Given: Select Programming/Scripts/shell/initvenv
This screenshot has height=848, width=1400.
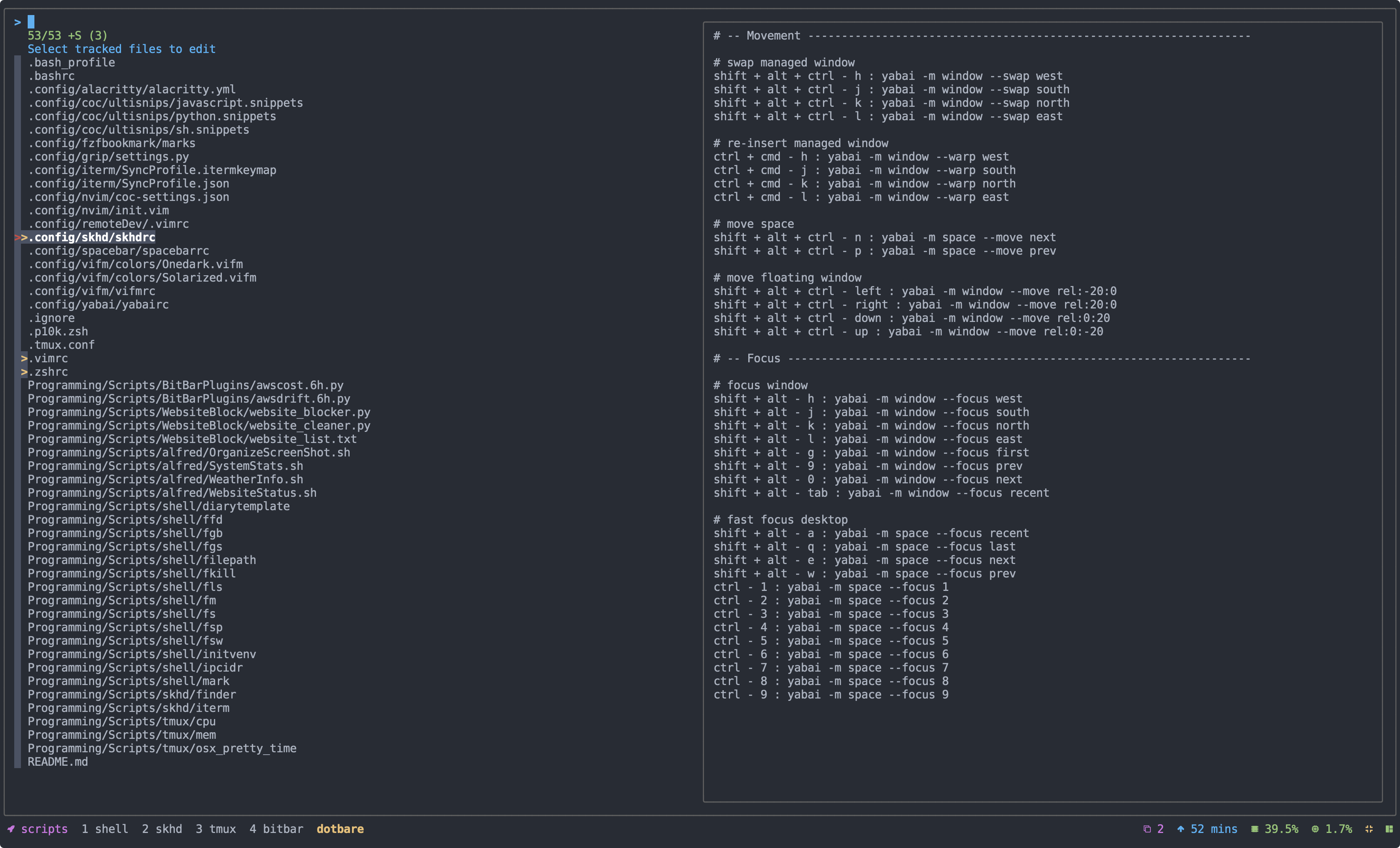Looking at the screenshot, I should (x=142, y=654).
